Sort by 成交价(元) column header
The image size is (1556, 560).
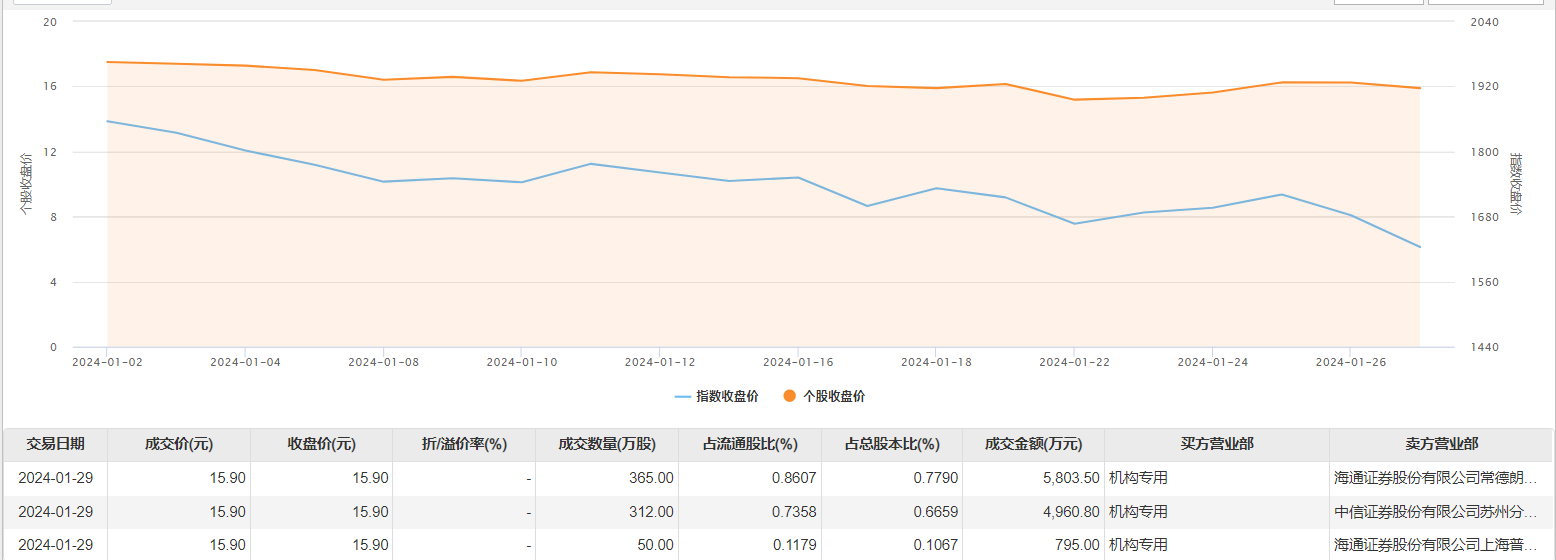[179, 445]
